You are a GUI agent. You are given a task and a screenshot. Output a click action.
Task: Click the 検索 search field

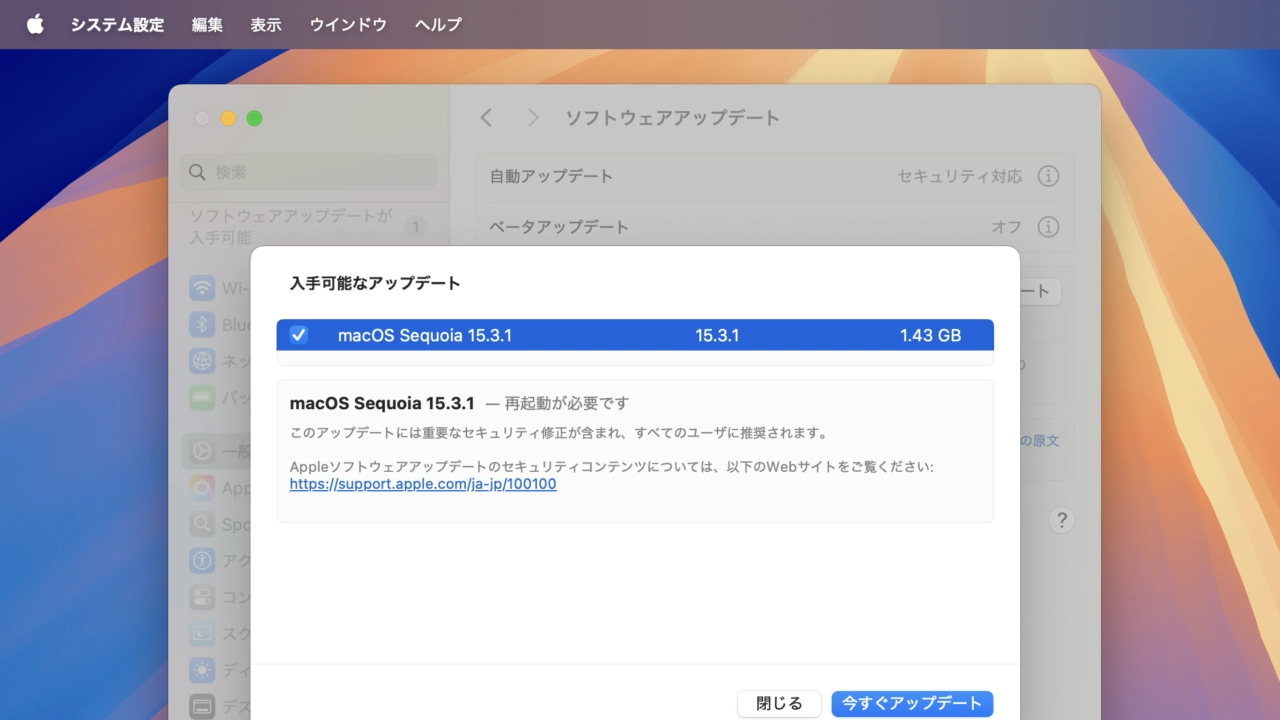click(x=310, y=172)
